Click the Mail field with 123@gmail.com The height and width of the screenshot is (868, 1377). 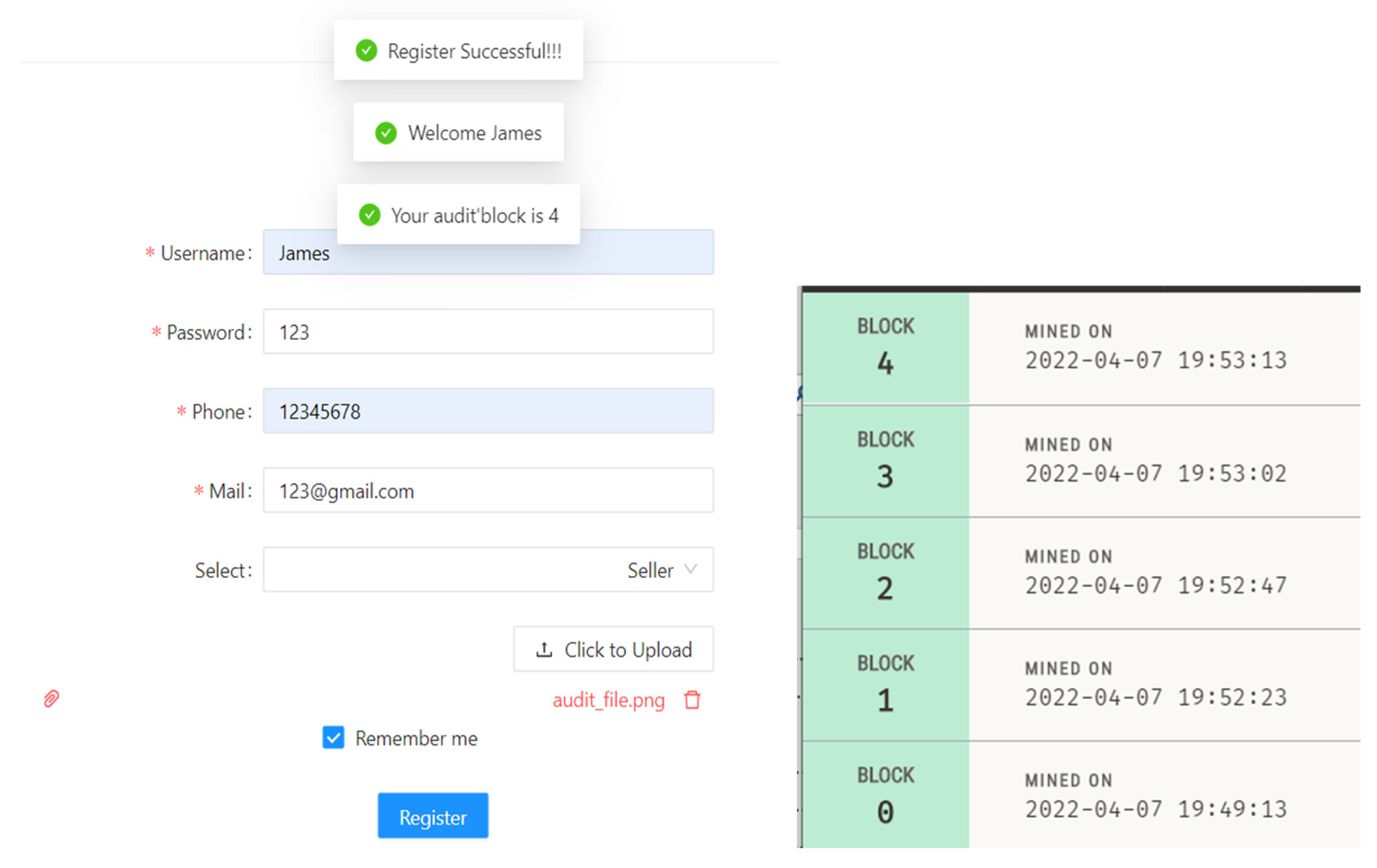[488, 490]
